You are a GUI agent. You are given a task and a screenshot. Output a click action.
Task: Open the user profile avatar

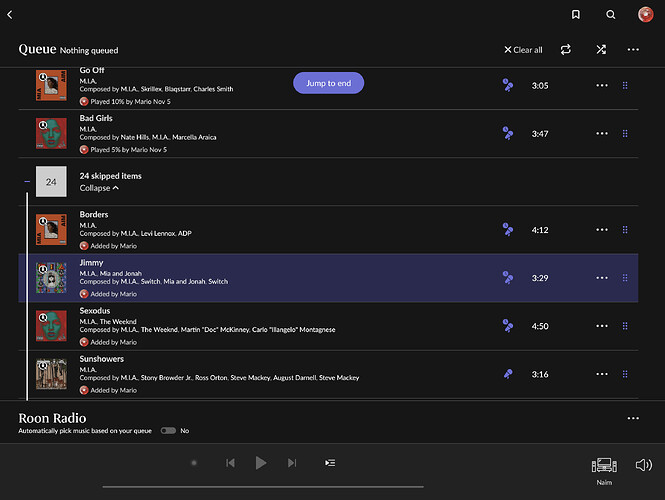(x=645, y=14)
